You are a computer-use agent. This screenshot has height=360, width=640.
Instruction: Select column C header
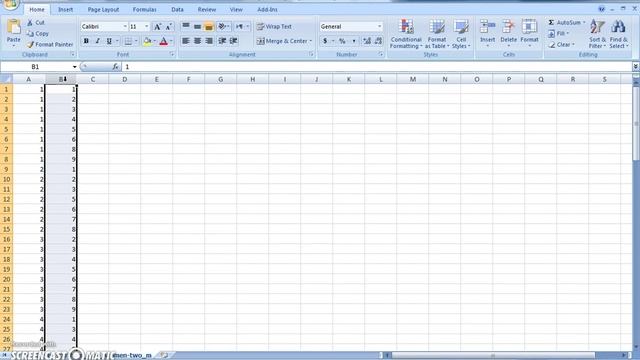coord(93,79)
